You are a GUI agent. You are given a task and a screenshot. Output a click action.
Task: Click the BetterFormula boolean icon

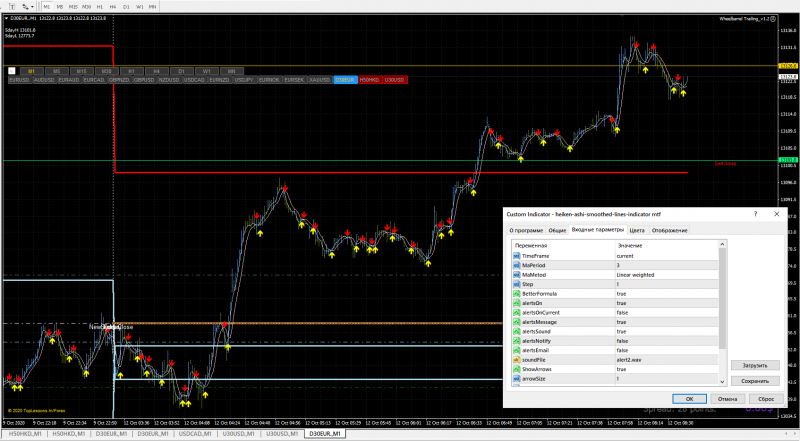(x=516, y=294)
